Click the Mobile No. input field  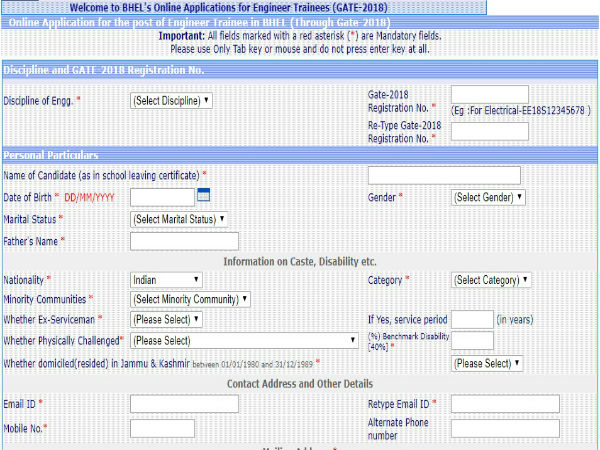(x=162, y=429)
